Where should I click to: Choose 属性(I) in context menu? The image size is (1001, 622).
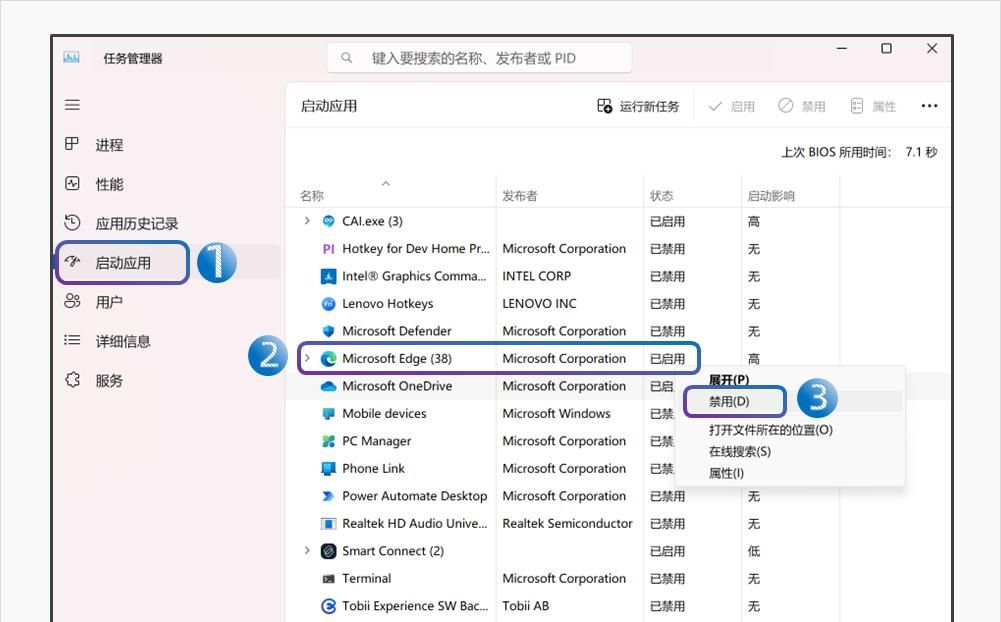tap(726, 473)
